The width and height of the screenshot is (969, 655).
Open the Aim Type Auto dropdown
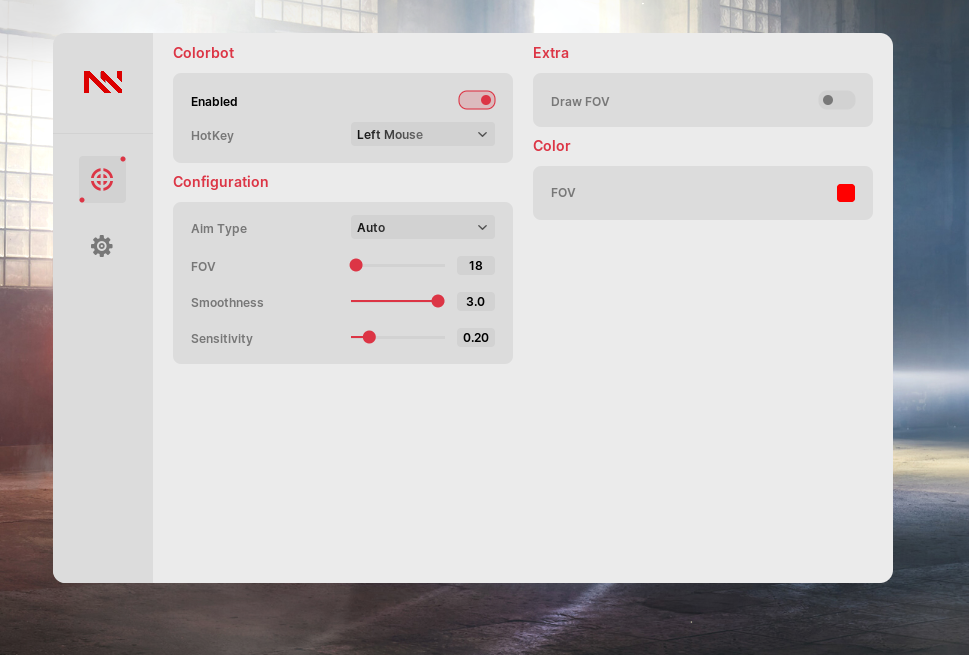pos(422,228)
